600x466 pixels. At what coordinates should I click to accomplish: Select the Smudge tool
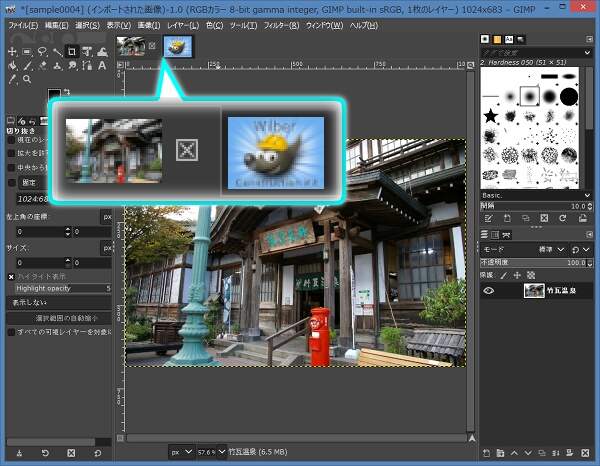coord(72,65)
